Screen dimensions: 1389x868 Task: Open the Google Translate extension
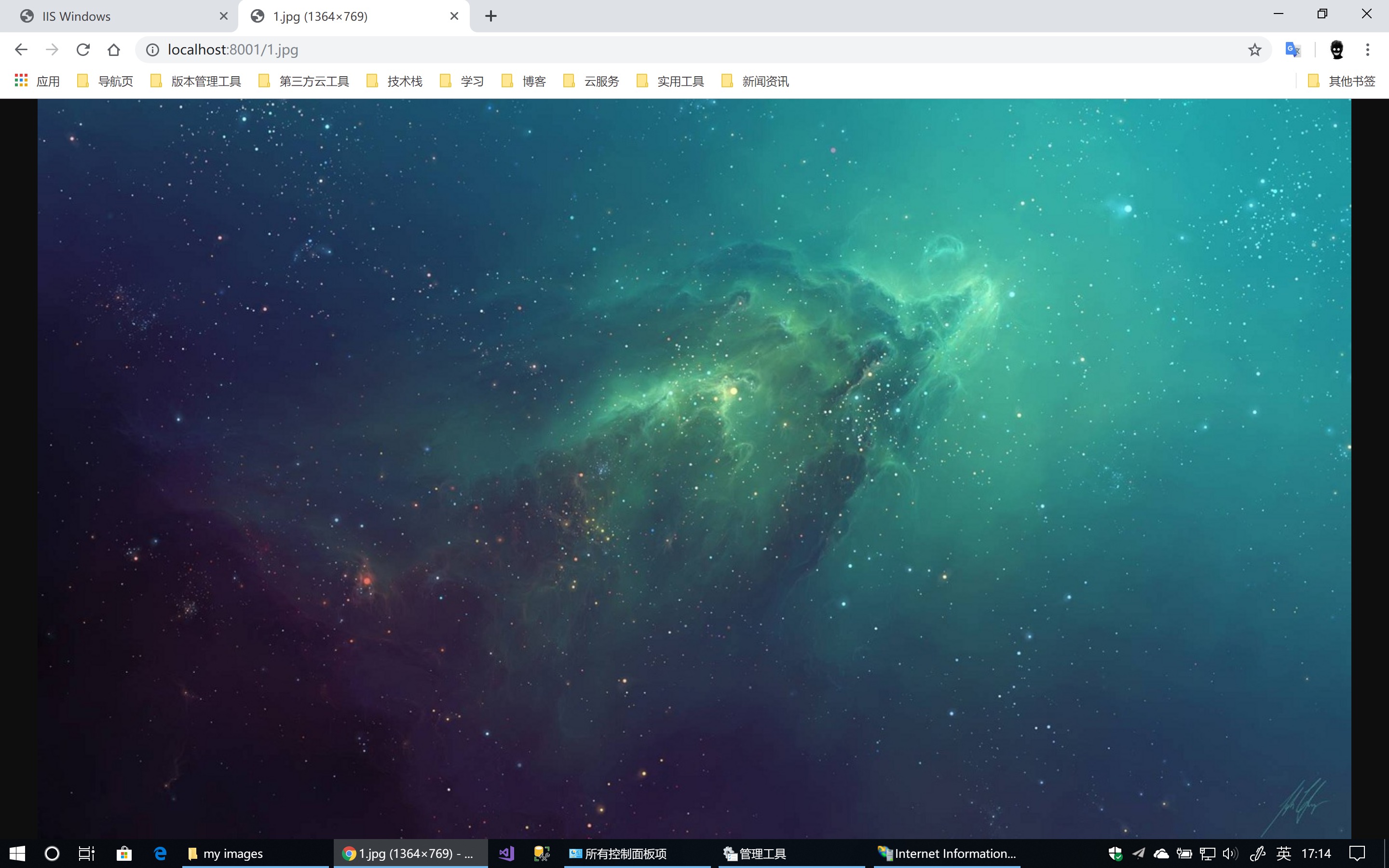1293,50
